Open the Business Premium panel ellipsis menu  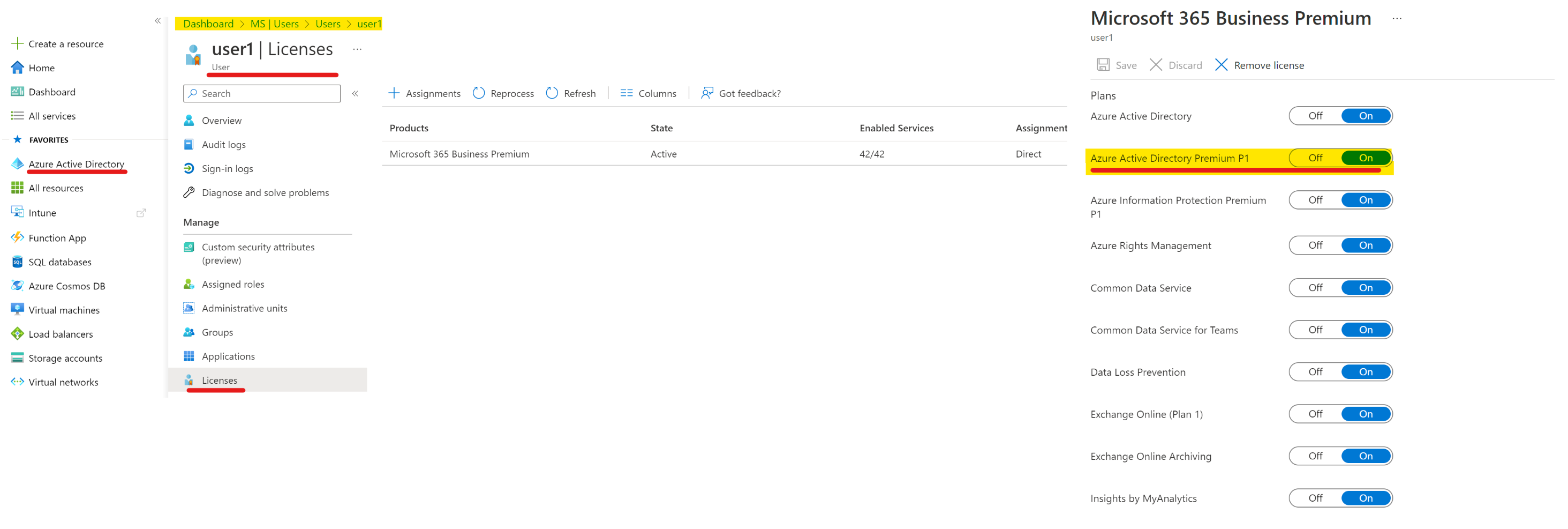pos(1396,18)
